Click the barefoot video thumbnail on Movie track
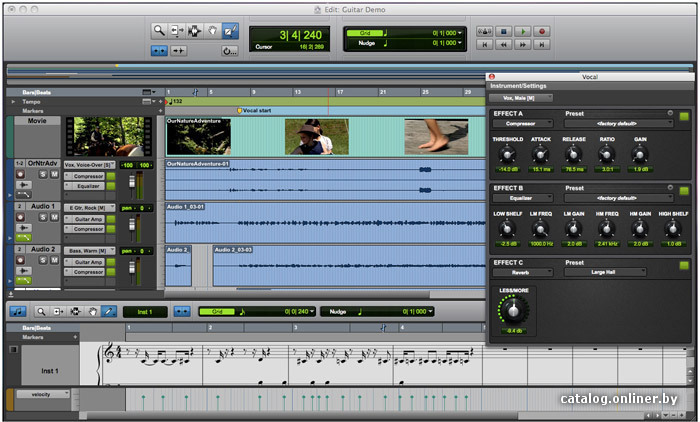700x422 pixels. coord(436,137)
